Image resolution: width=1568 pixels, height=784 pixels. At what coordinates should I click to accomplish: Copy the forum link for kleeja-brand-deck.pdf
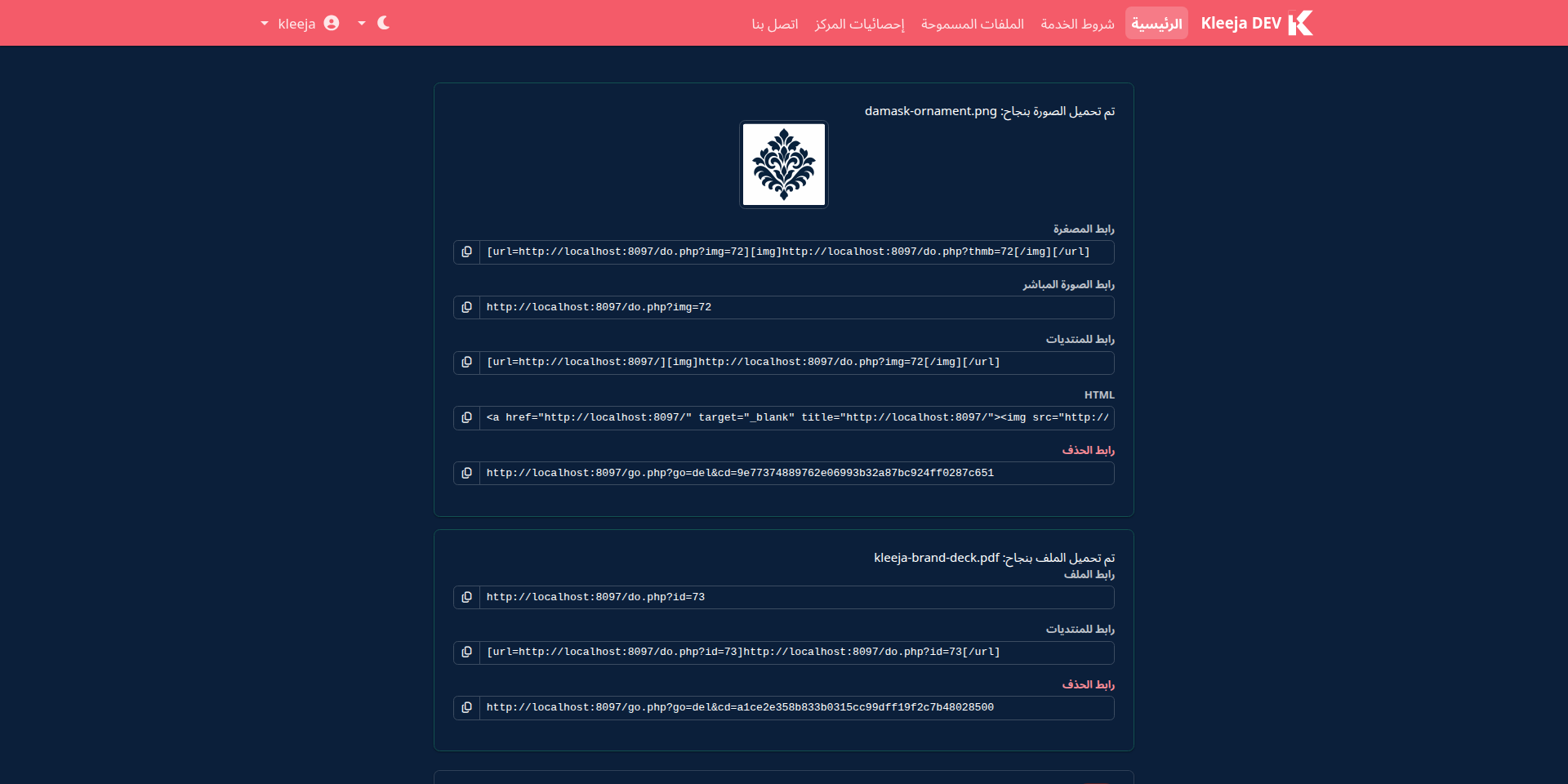[466, 653]
